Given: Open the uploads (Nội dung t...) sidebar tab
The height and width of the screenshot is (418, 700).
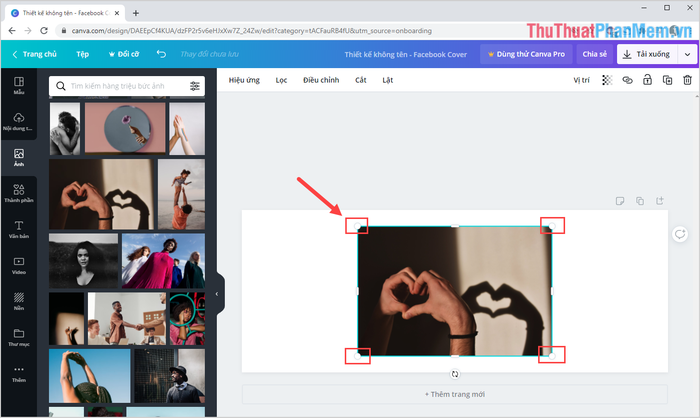Looking at the screenshot, I should tap(19, 121).
